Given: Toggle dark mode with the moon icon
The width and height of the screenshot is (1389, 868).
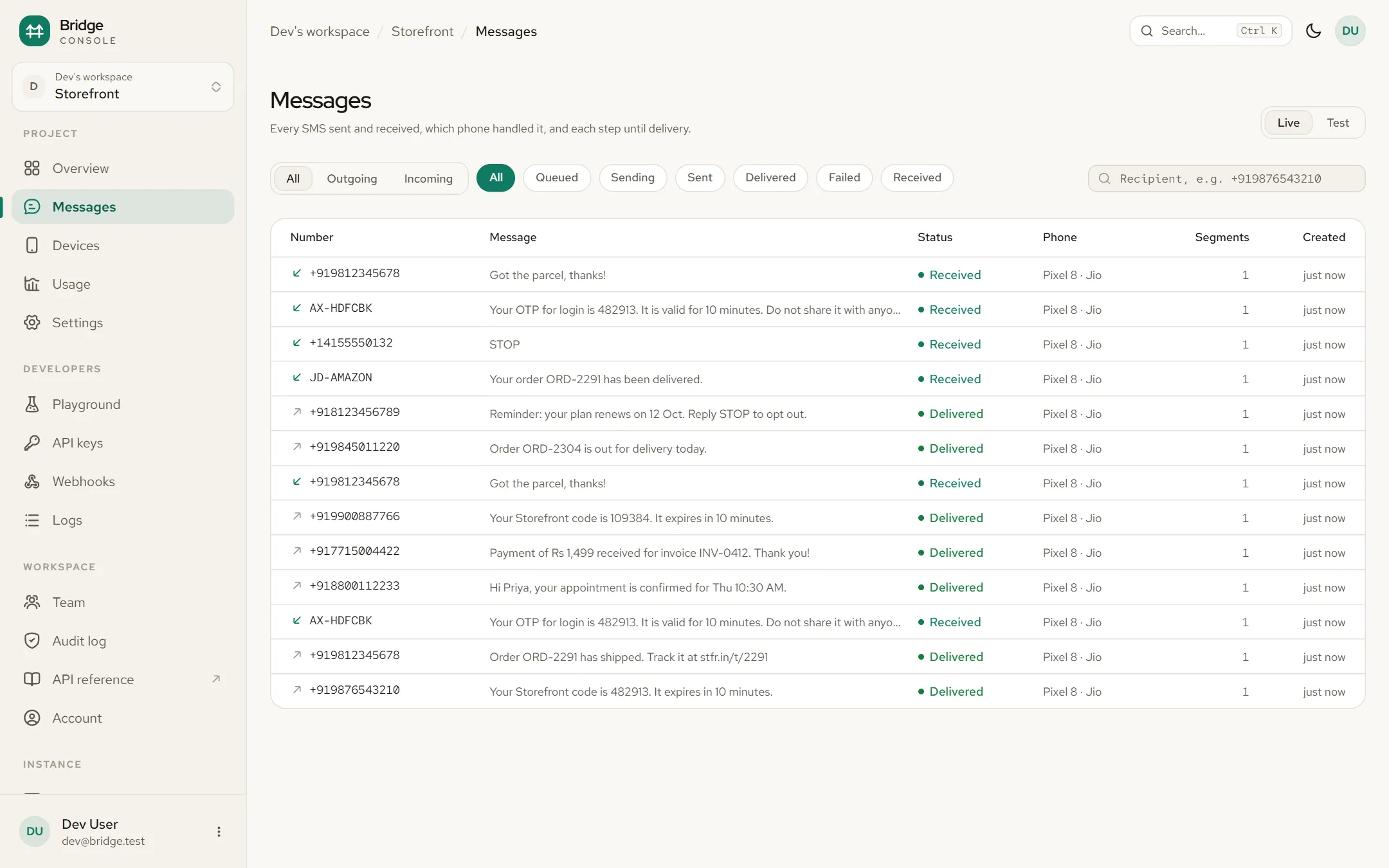Looking at the screenshot, I should 1313,31.
